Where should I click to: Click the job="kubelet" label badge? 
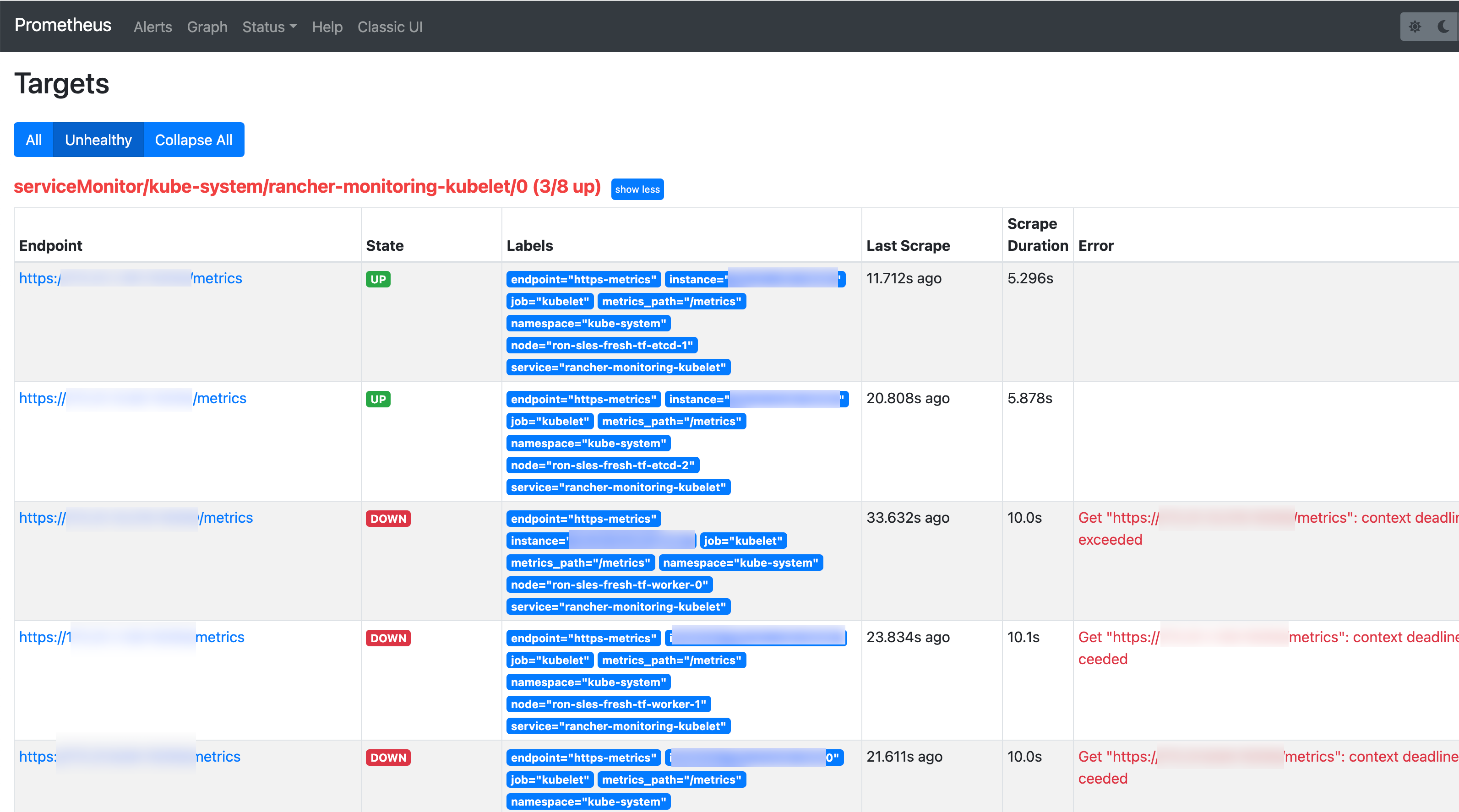[549, 301]
